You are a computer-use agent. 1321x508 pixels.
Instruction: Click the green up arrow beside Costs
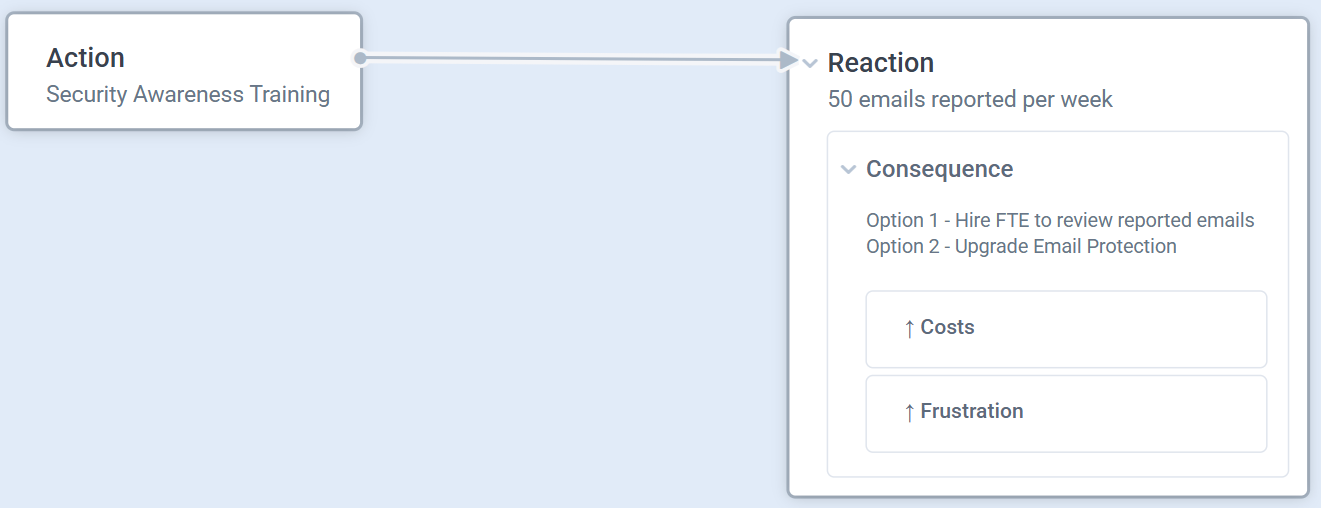(x=909, y=328)
